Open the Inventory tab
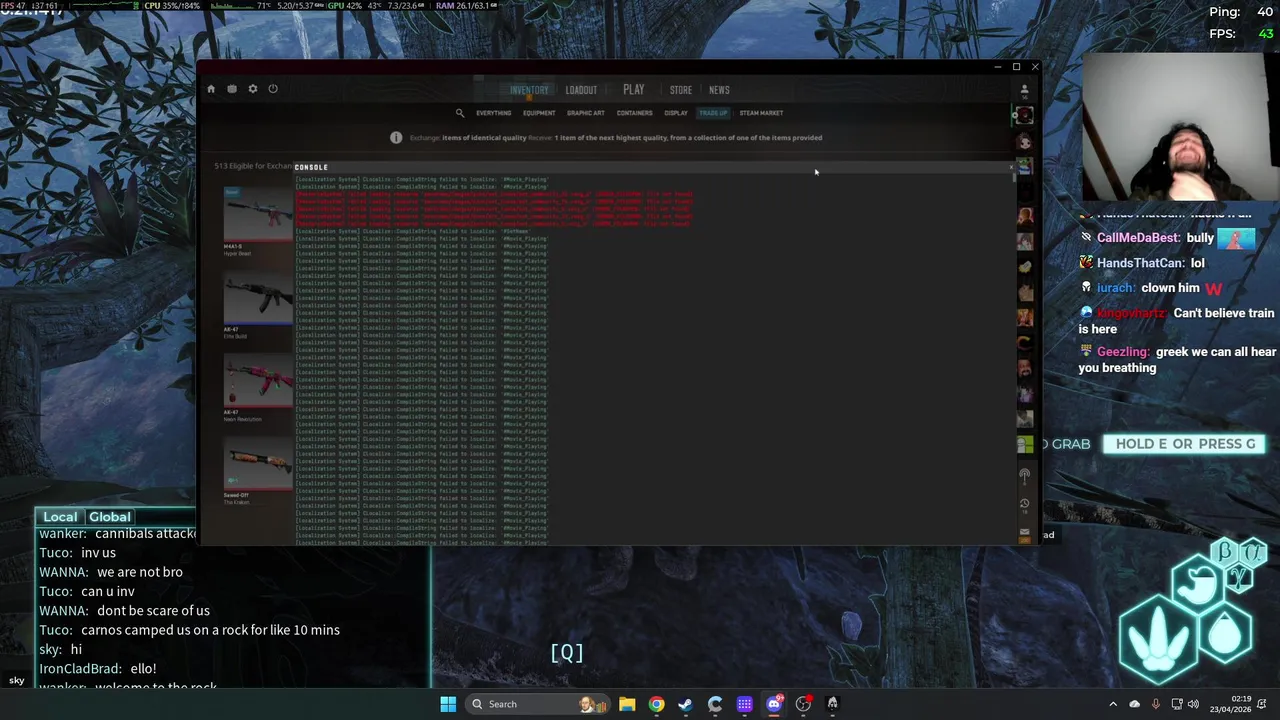The width and height of the screenshot is (1280, 720). click(529, 90)
